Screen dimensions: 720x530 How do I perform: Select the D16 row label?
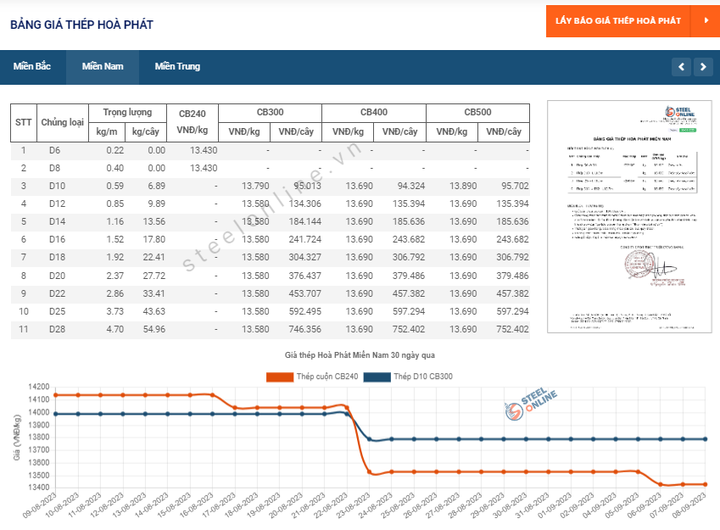tap(57, 240)
